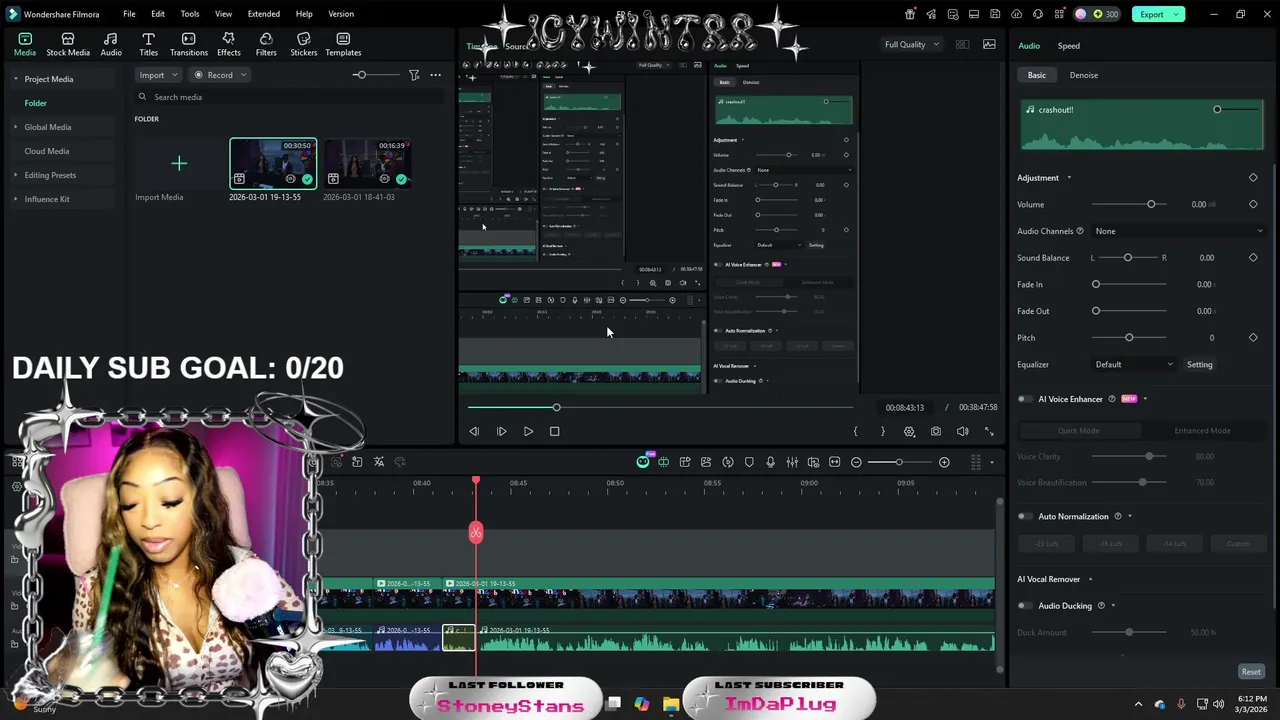The image size is (1280, 720).
Task: Expand the Editing Presets tree item
Action: tap(15, 175)
